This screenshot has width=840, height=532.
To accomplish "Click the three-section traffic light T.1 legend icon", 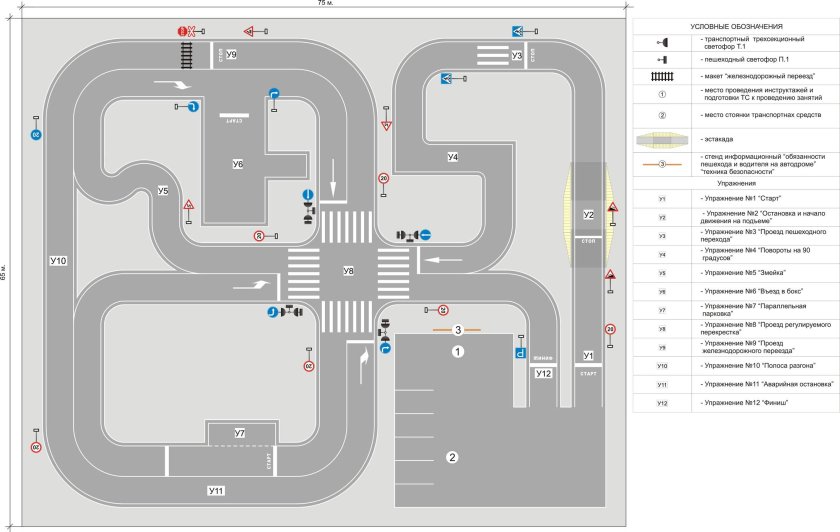I will tap(662, 41).
